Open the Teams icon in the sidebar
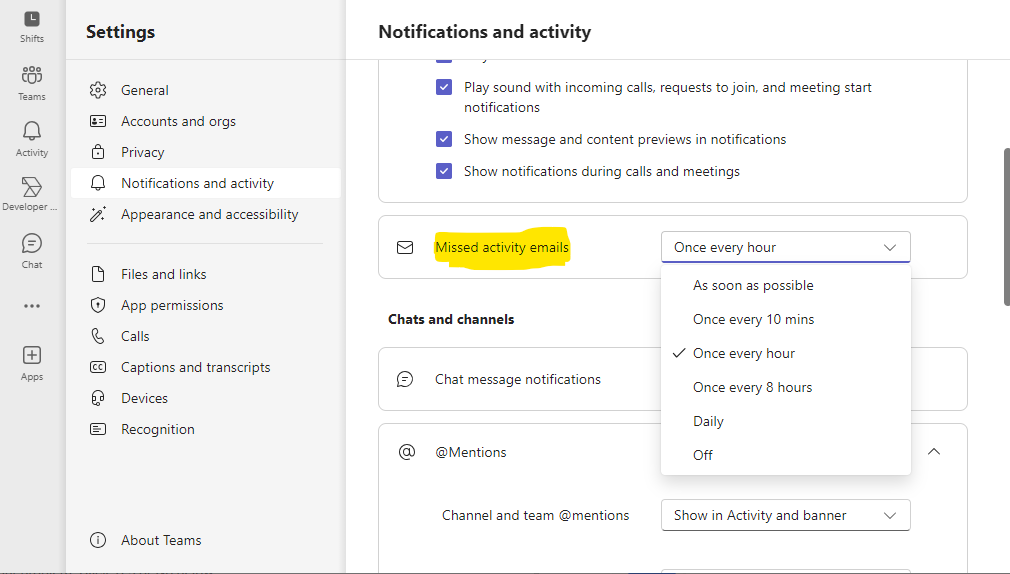The width and height of the screenshot is (1010, 574). (32, 83)
